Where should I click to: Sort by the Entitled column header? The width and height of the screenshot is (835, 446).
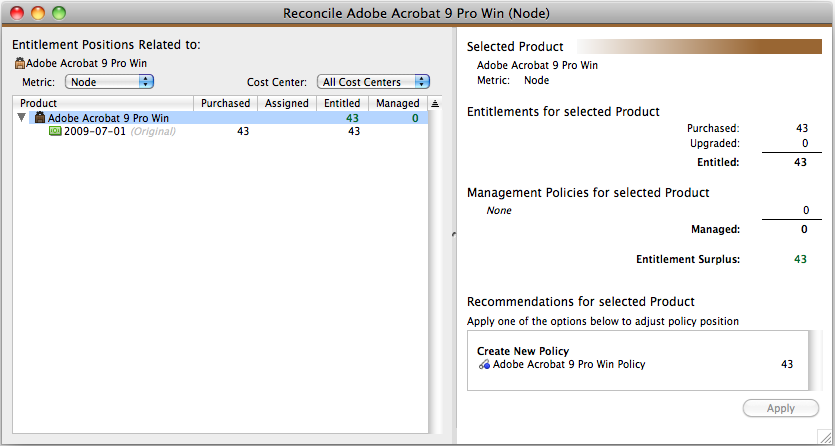pyautogui.click(x=342, y=103)
